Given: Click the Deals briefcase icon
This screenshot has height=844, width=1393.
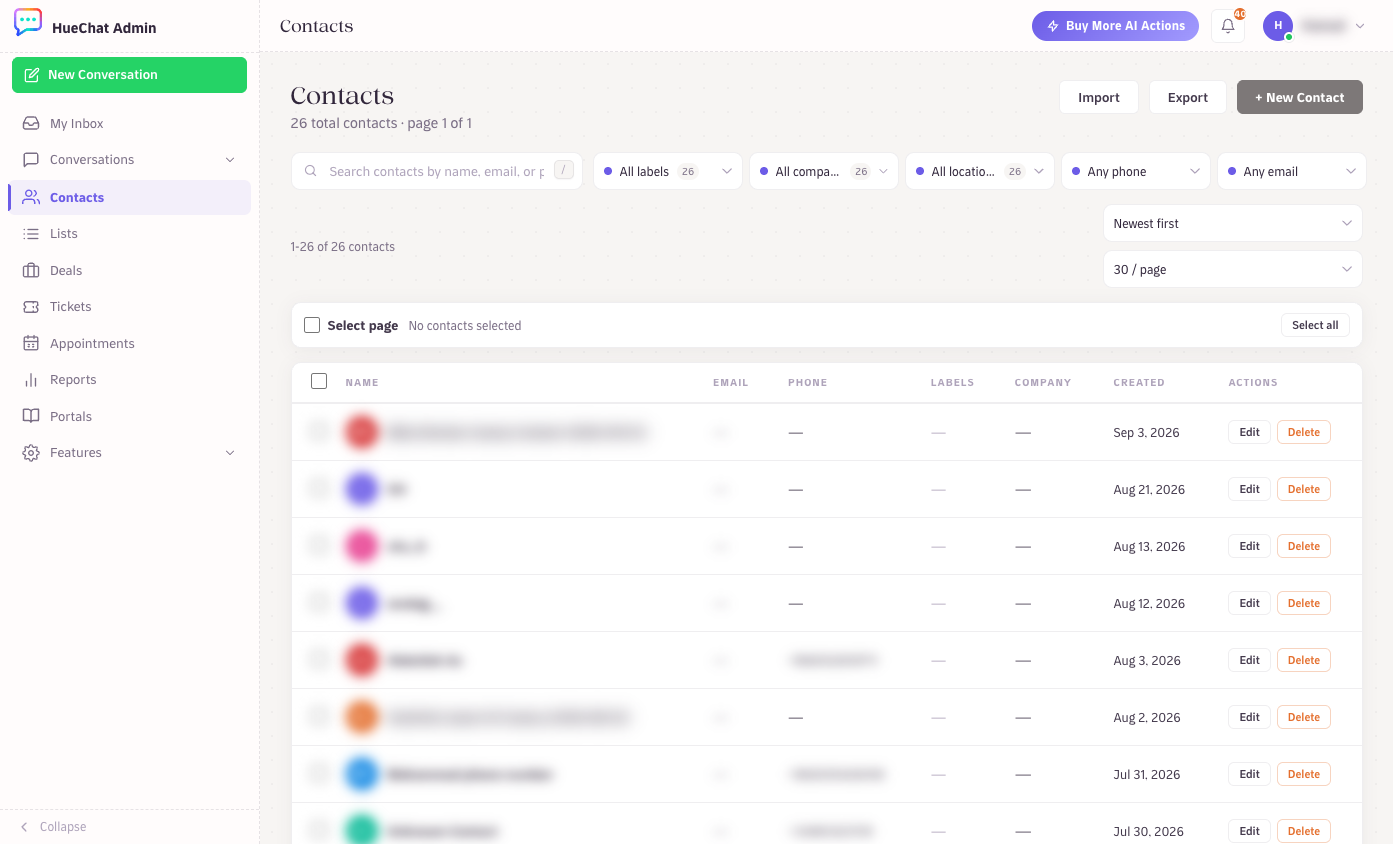Looking at the screenshot, I should 31,270.
